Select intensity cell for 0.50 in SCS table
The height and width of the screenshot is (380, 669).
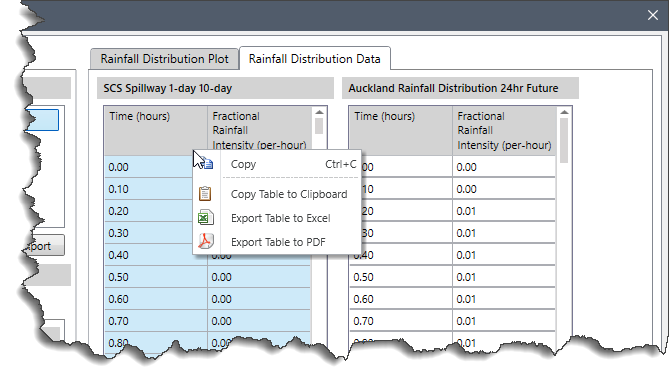click(259, 277)
